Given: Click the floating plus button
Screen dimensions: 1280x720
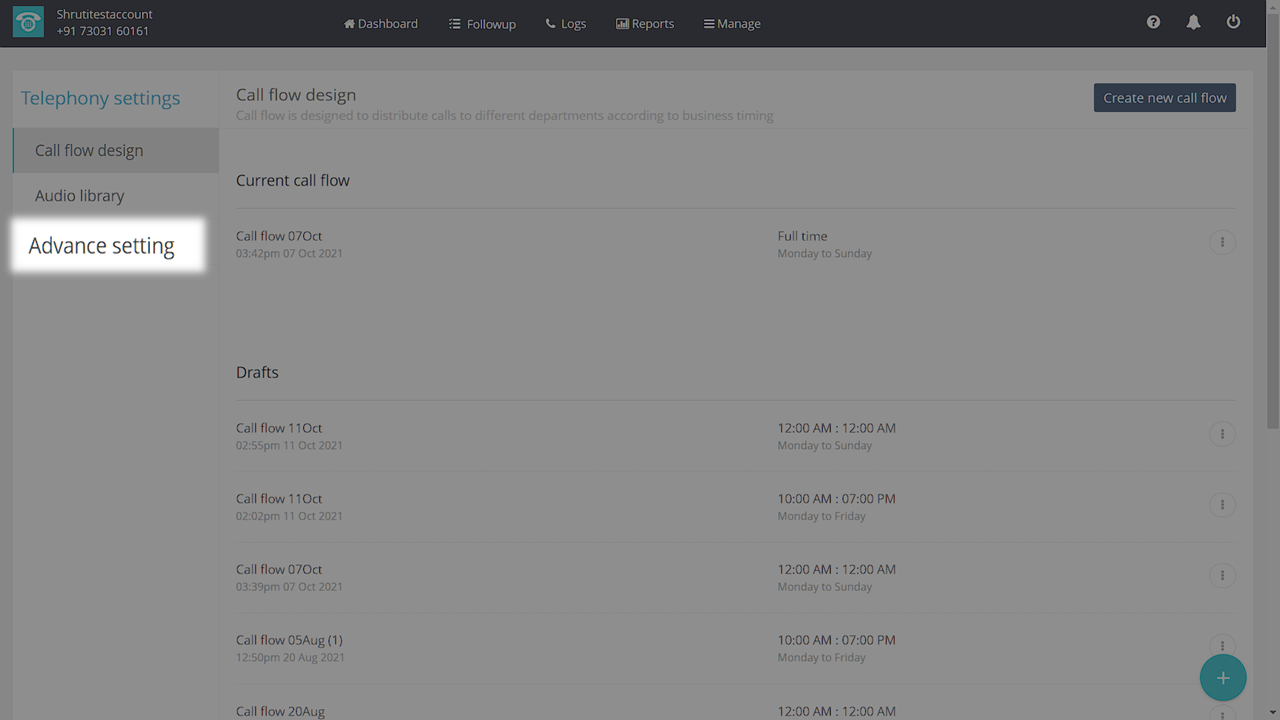Looking at the screenshot, I should 1222,678.
